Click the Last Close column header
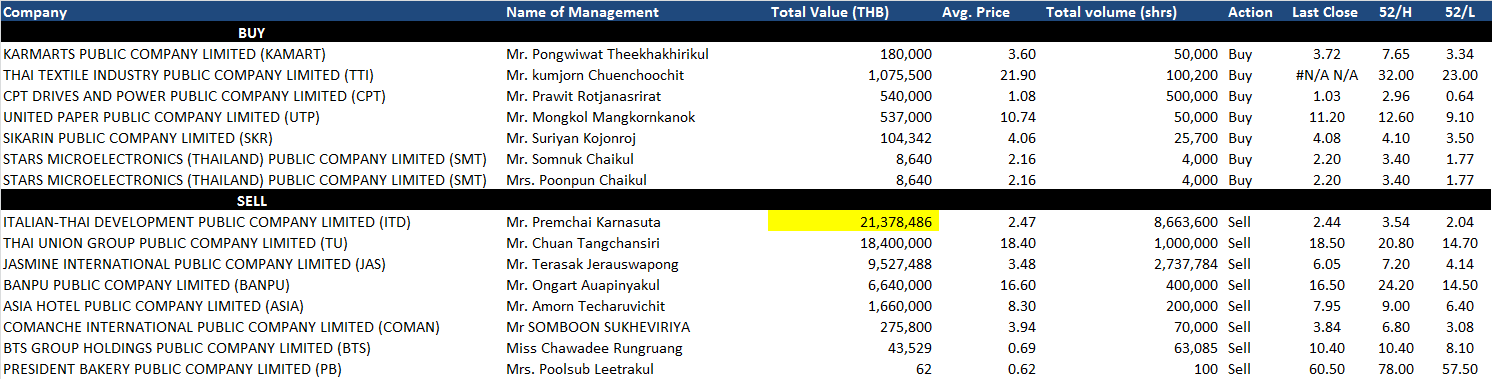1492x379 pixels. click(1325, 12)
